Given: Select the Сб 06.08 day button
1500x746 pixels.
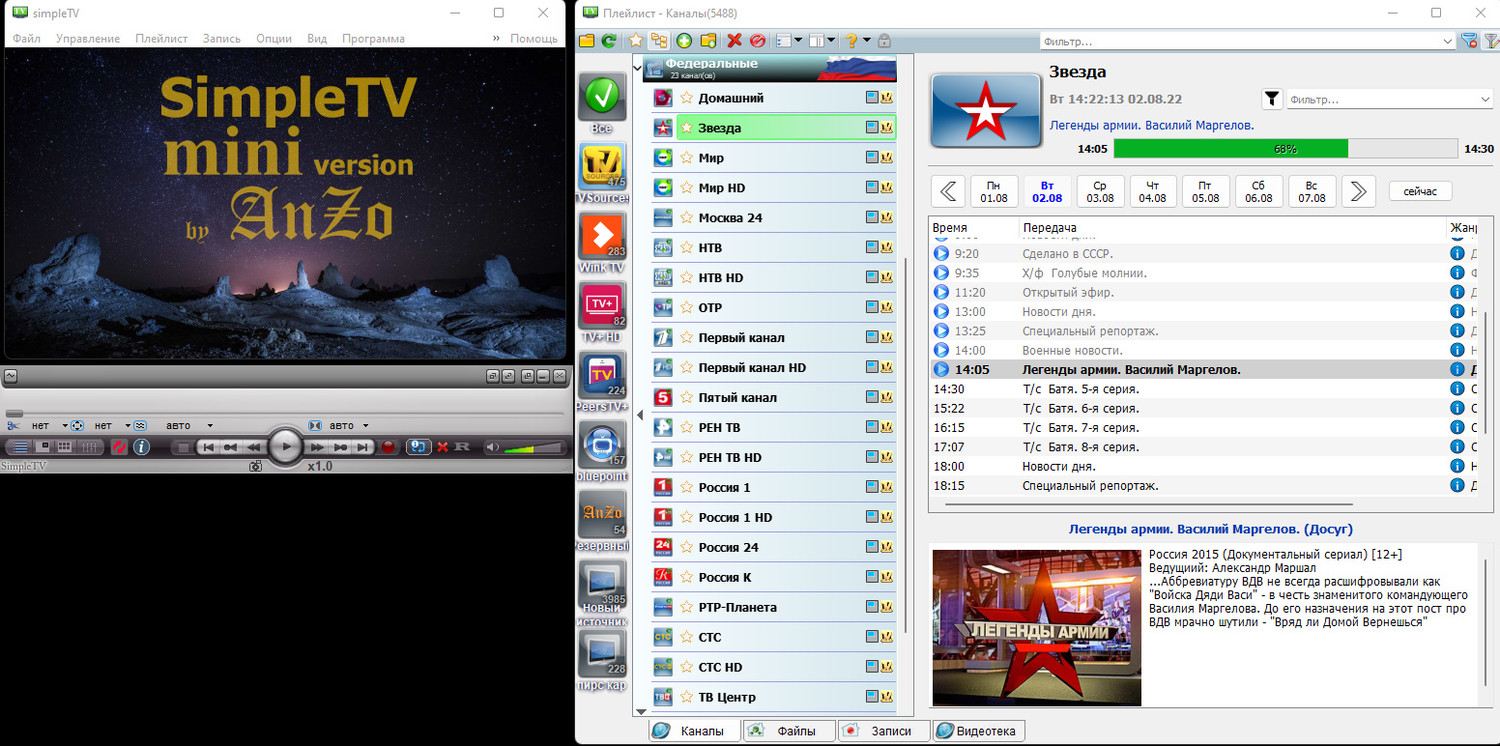Looking at the screenshot, I should [x=1259, y=191].
